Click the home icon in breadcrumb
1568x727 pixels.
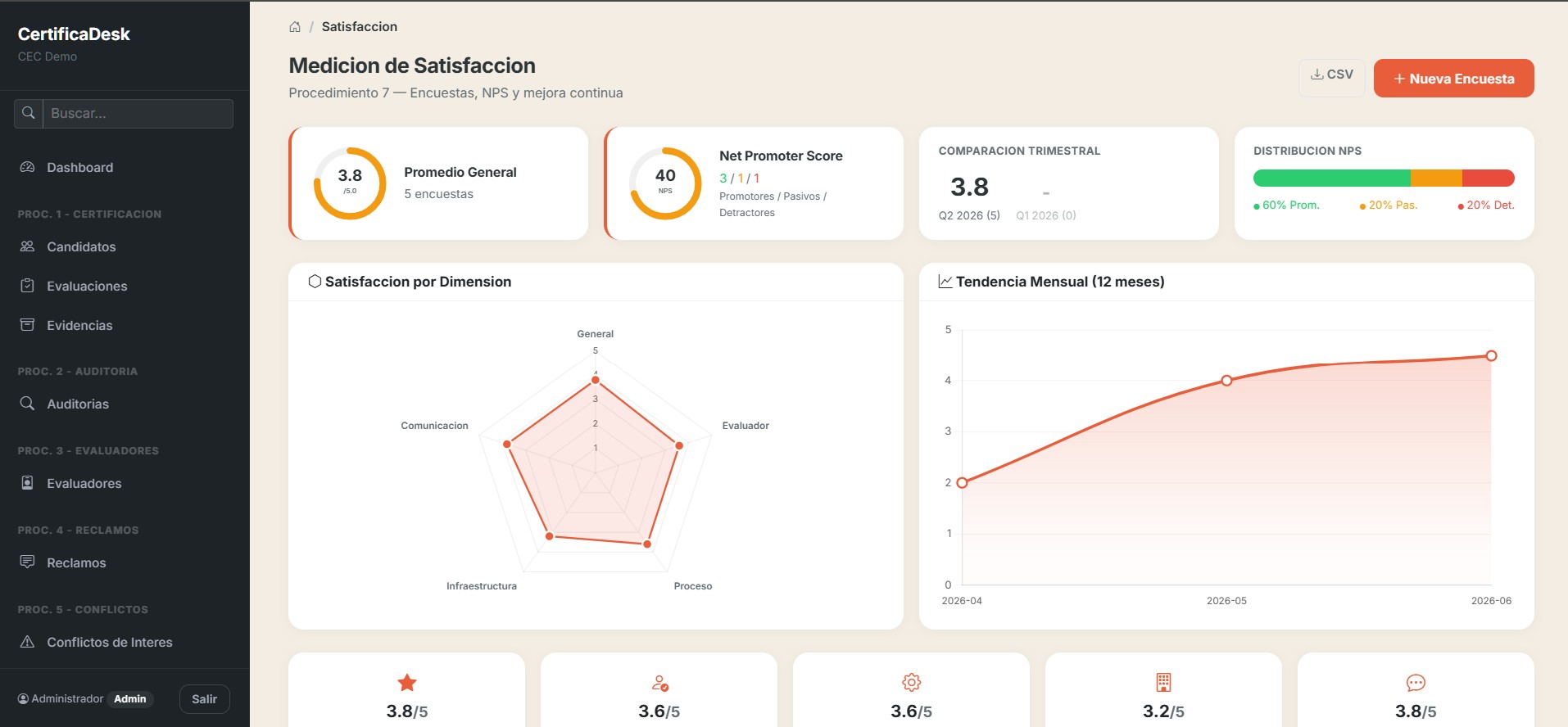tap(295, 27)
